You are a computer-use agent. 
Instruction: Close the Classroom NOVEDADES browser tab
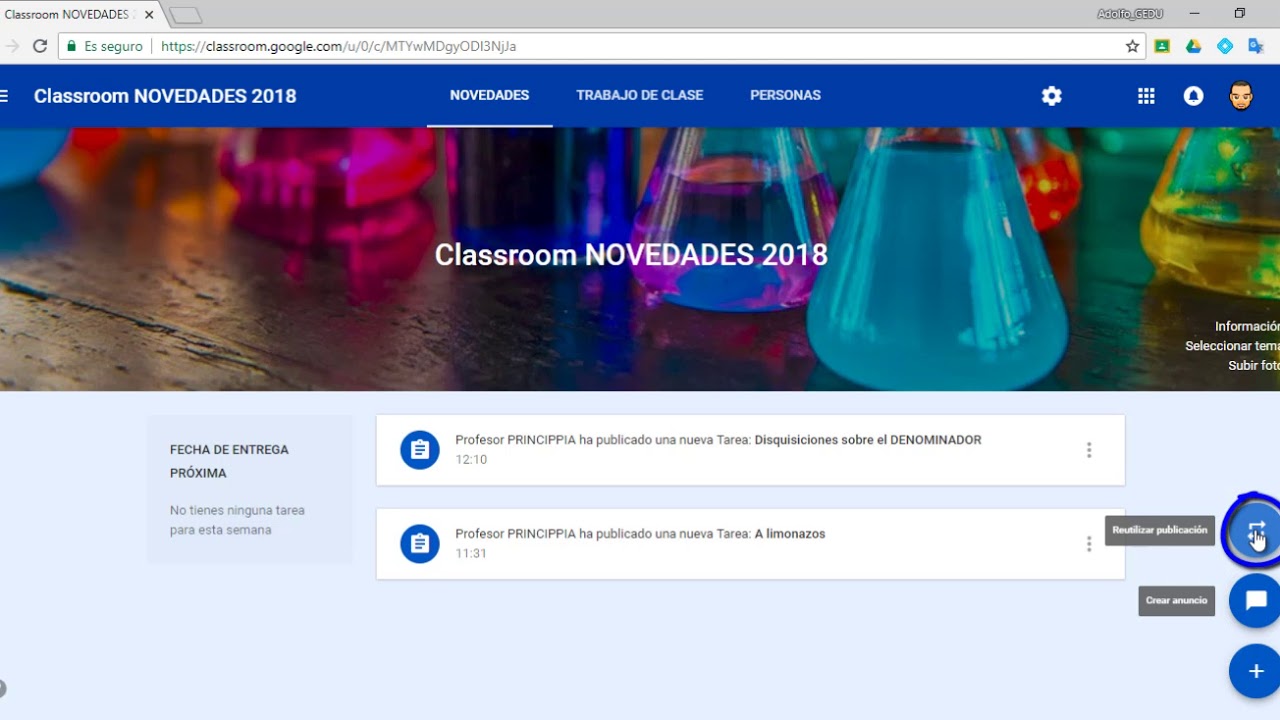[149, 15]
